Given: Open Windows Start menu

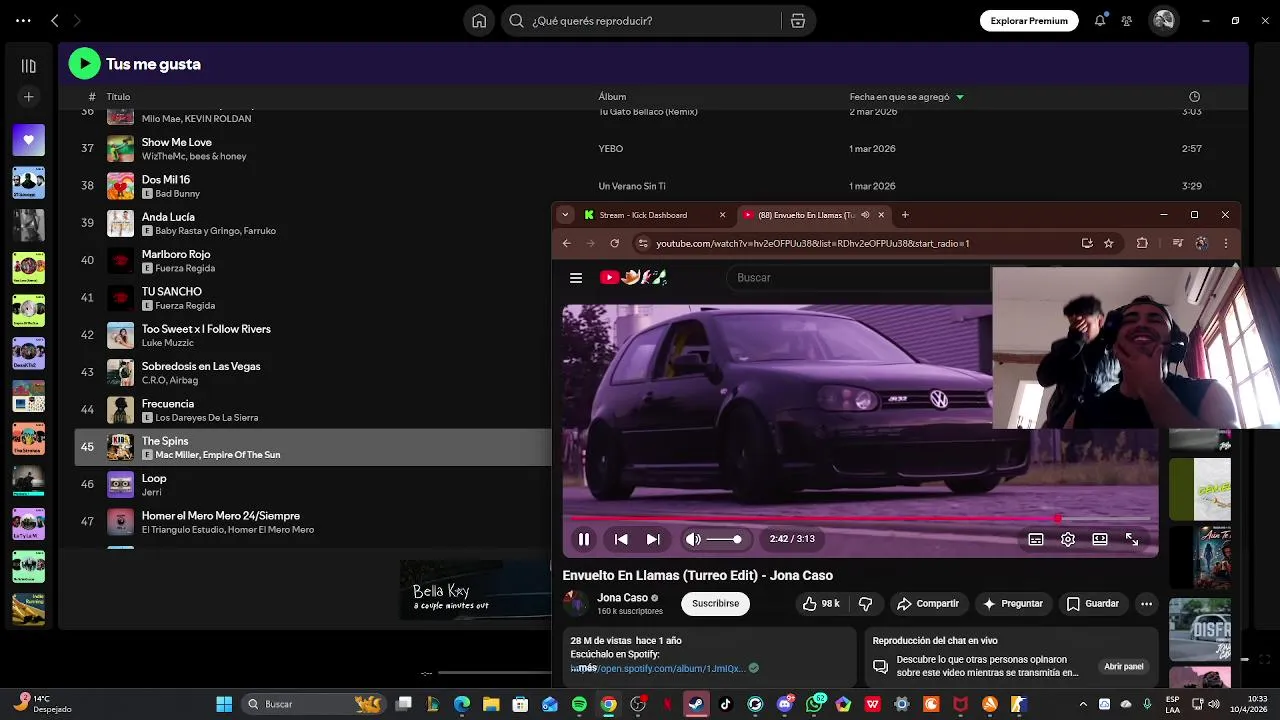Looking at the screenshot, I should coord(224,704).
